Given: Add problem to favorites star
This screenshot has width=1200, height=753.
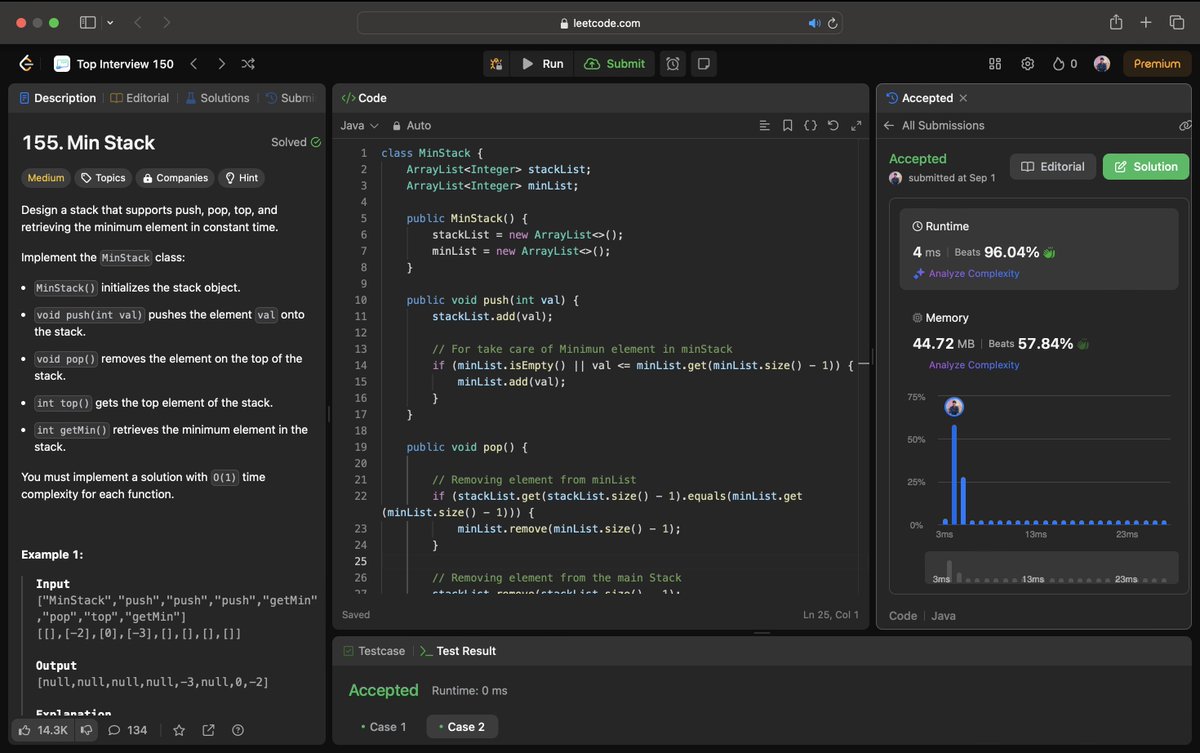Looking at the screenshot, I should tap(179, 730).
